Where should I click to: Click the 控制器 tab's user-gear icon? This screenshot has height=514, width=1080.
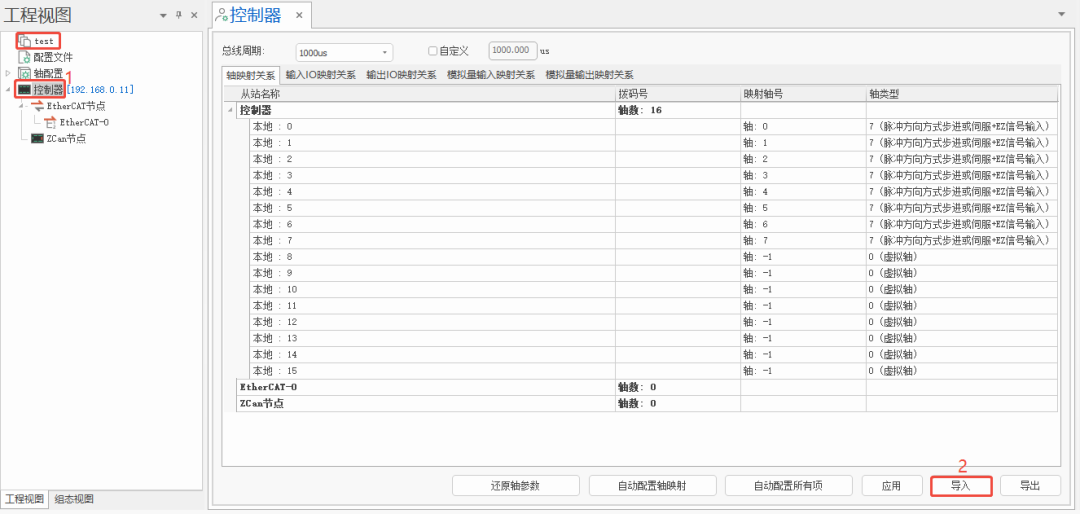pyautogui.click(x=222, y=15)
